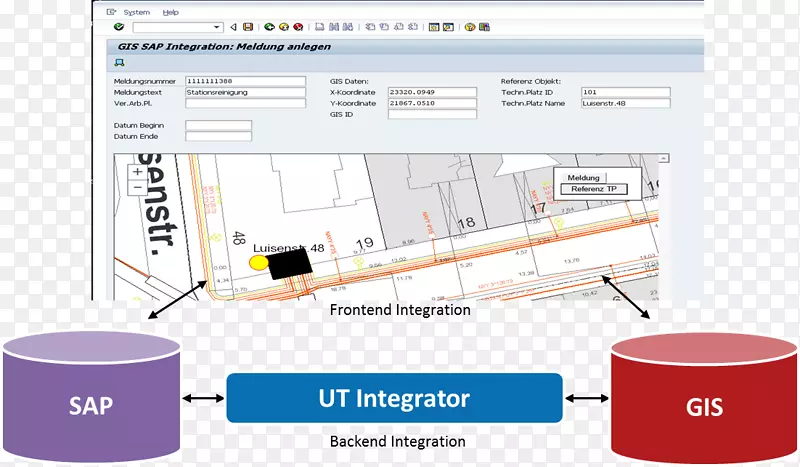
Task: Click the map scrollbar up arrow
Action: (663, 159)
